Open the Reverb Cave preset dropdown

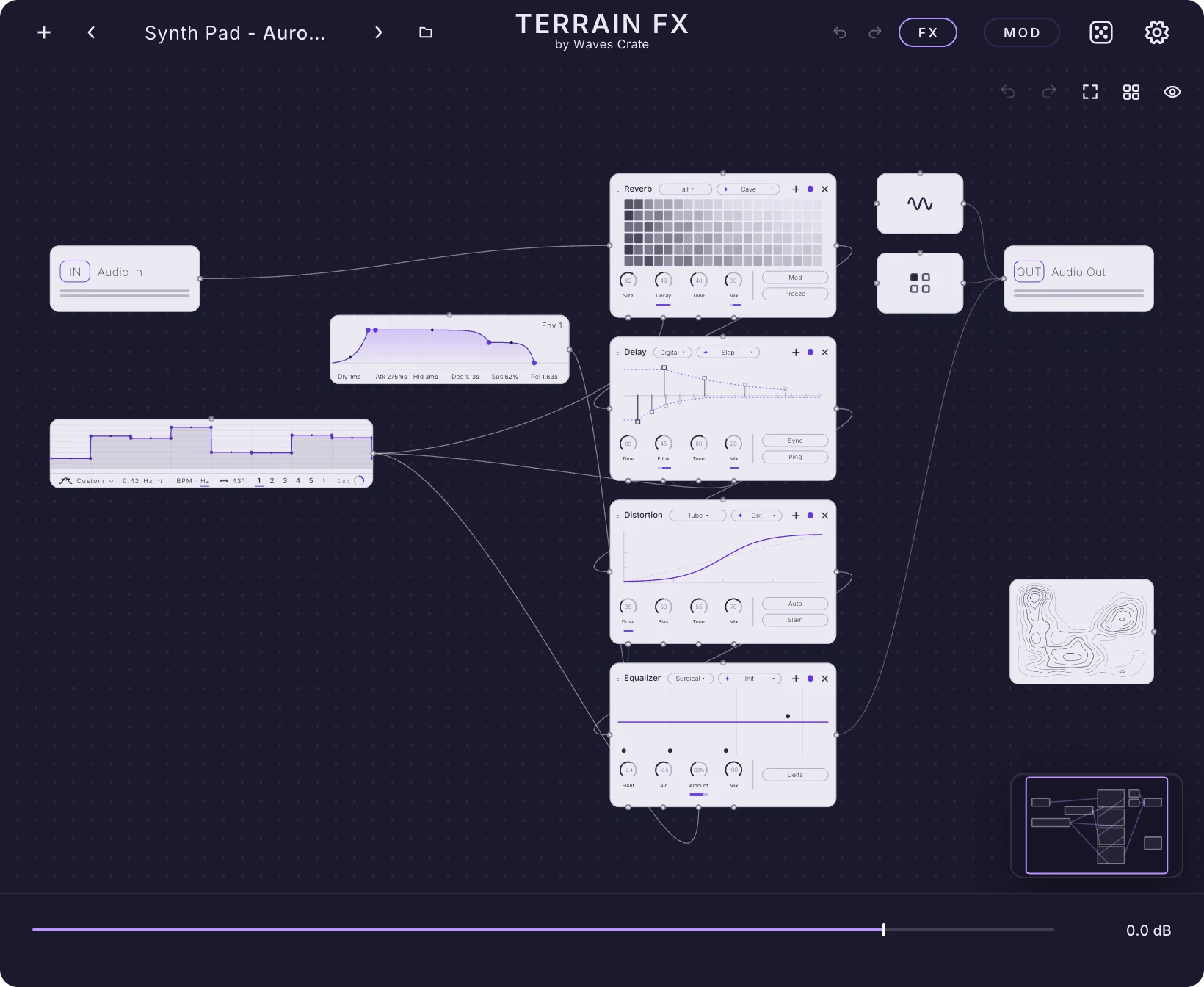click(748, 189)
